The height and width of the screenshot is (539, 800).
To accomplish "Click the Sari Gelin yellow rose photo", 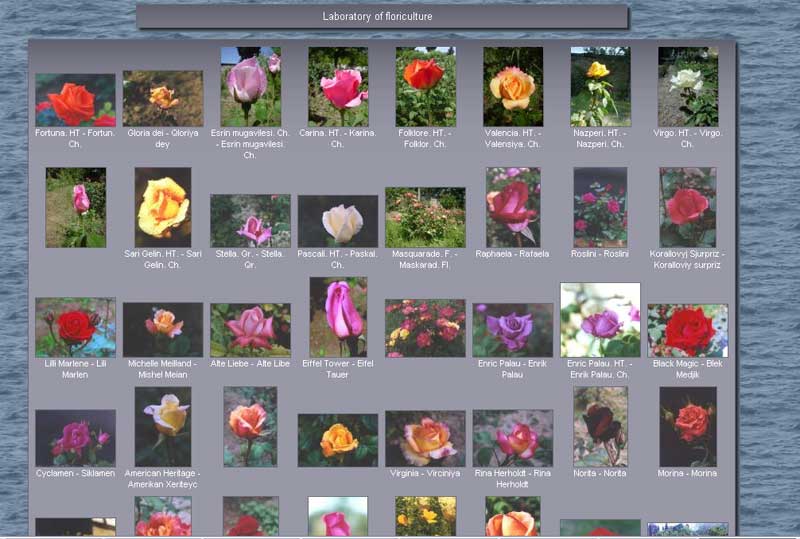I will pyautogui.click(x=163, y=207).
